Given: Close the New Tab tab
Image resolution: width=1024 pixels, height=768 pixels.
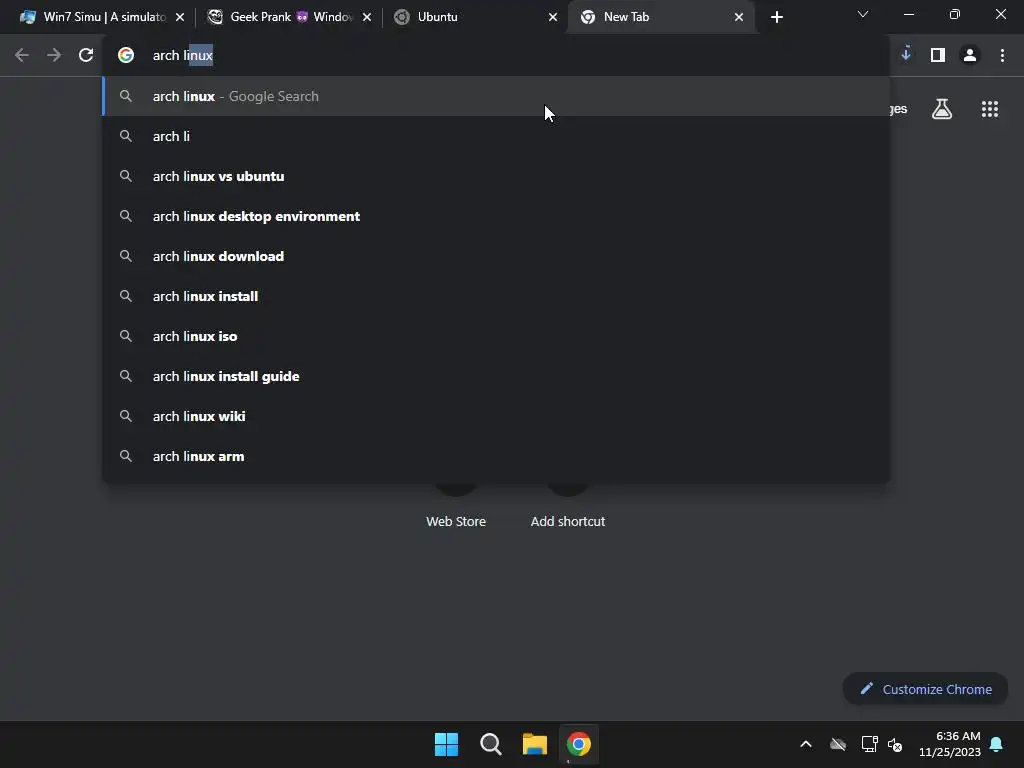Looking at the screenshot, I should (x=739, y=18).
